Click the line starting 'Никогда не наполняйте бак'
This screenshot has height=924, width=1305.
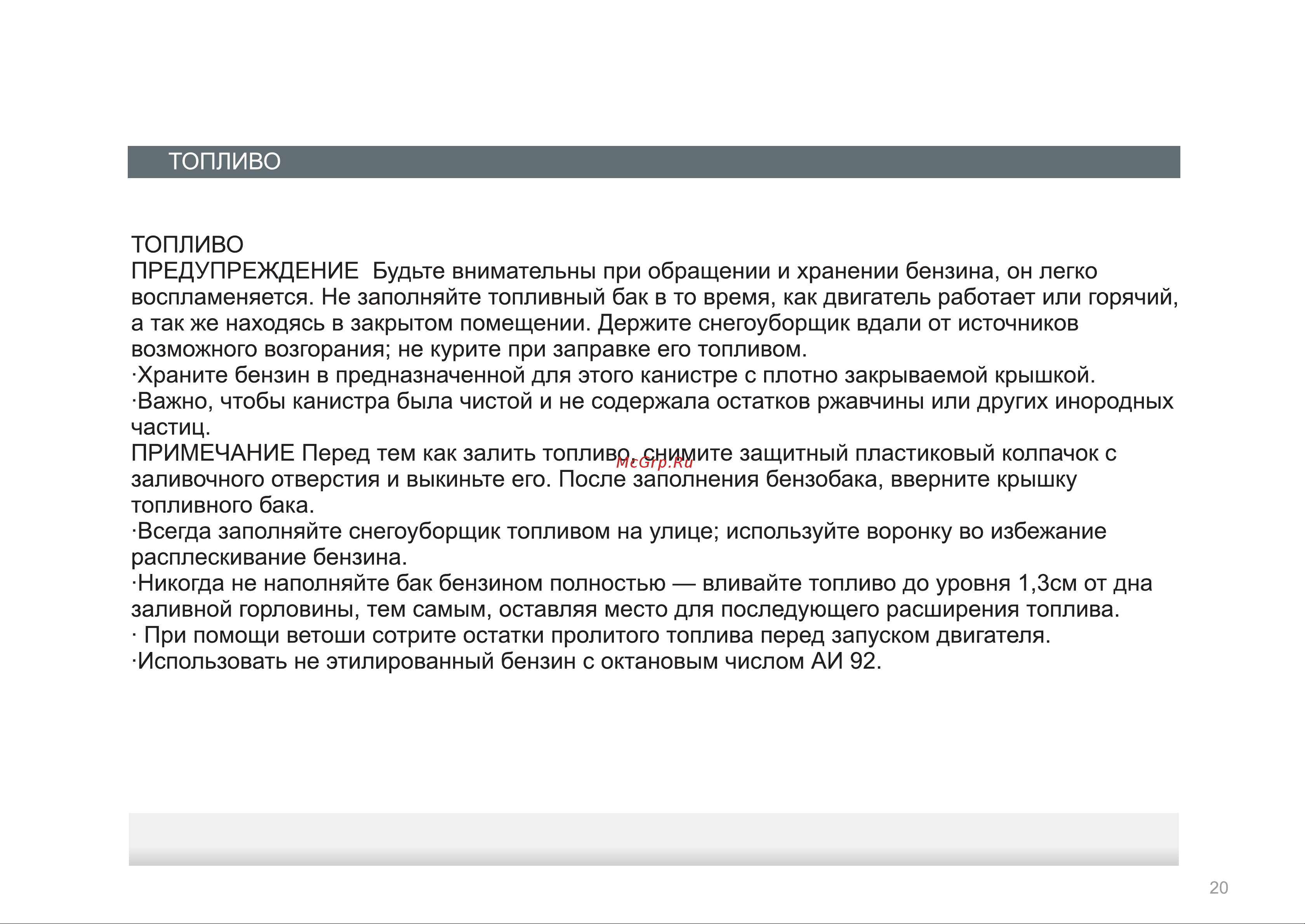pyautogui.click(x=642, y=583)
